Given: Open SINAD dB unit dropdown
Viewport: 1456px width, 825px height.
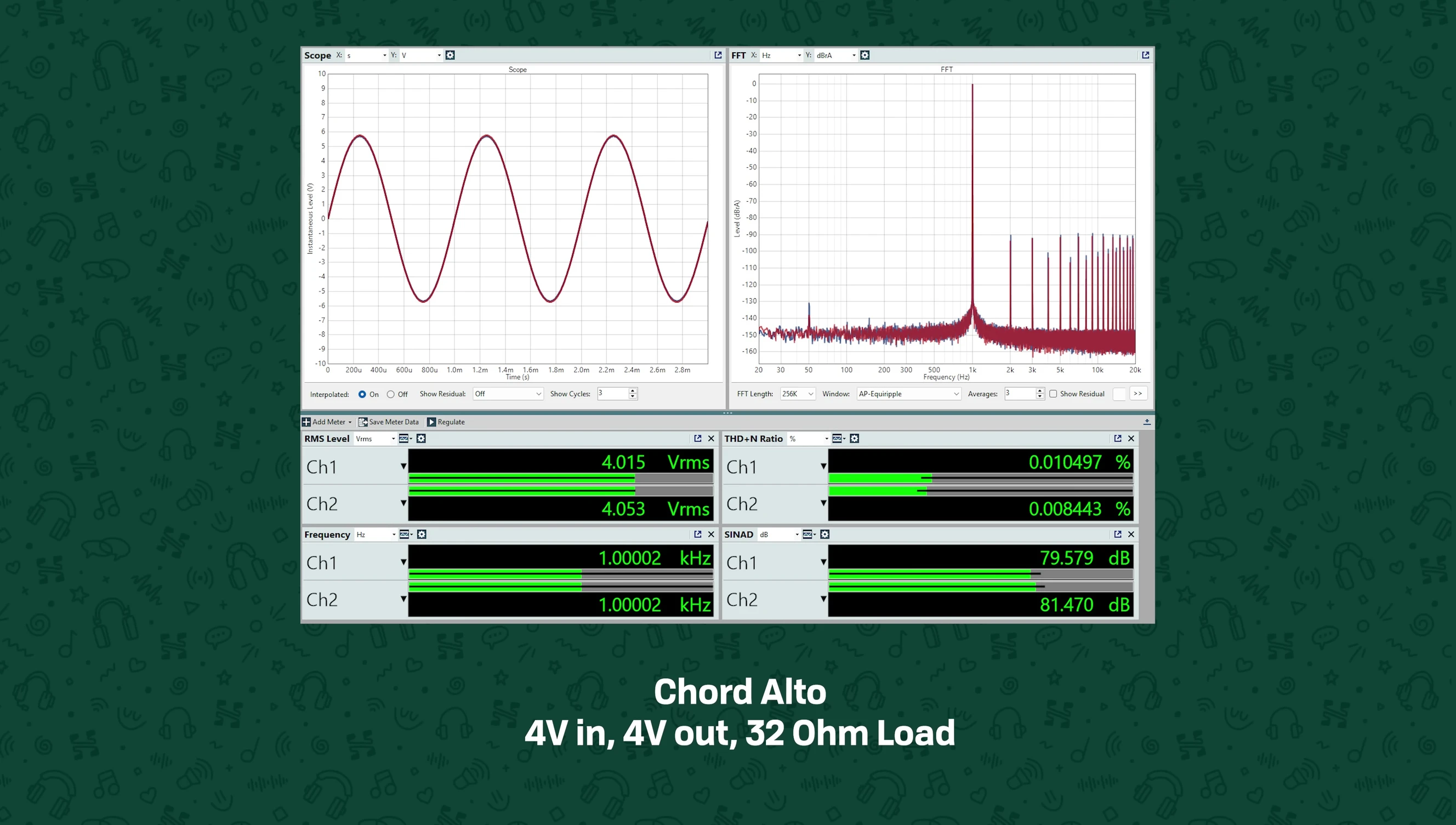Looking at the screenshot, I should coord(779,534).
